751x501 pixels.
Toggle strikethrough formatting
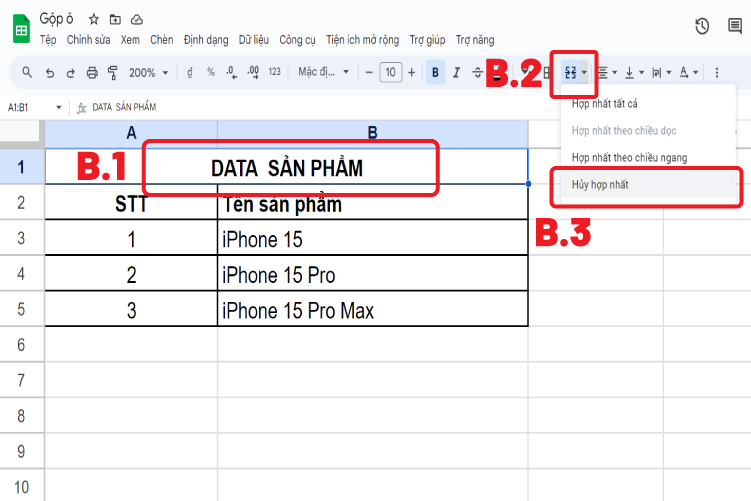pos(478,73)
